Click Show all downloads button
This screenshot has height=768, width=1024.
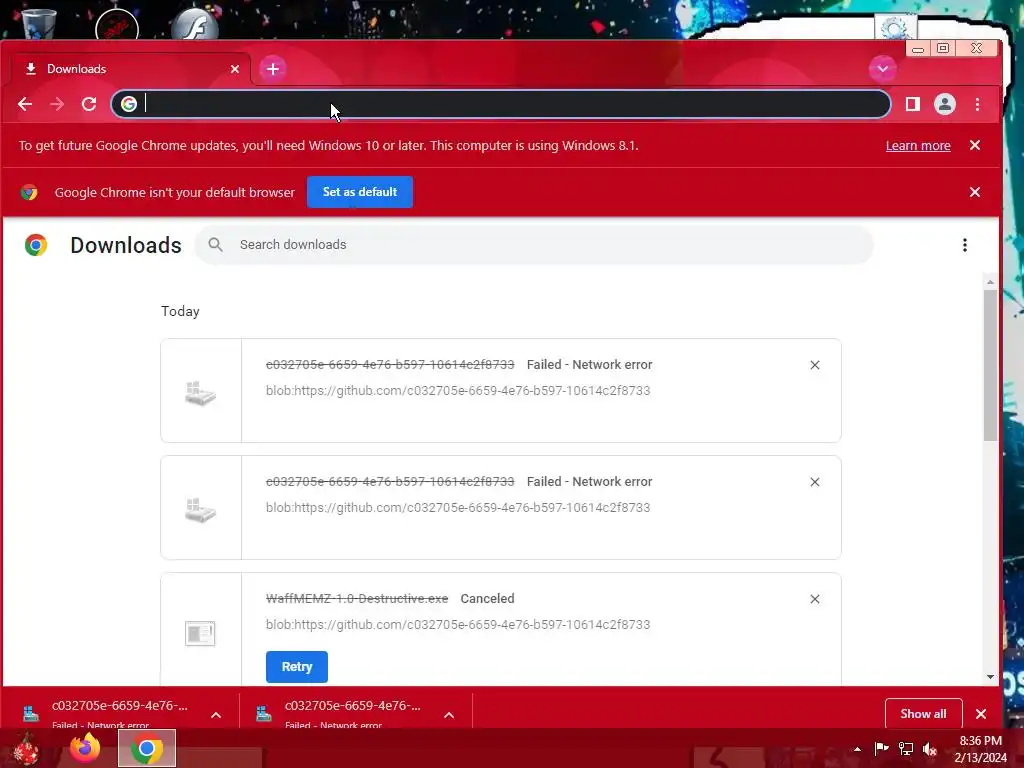click(x=923, y=714)
